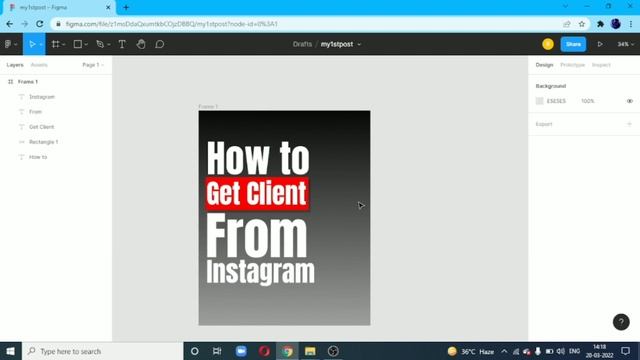Image resolution: width=640 pixels, height=360 pixels.
Task: Open the Chrome profile avatar
Action: click(616, 24)
